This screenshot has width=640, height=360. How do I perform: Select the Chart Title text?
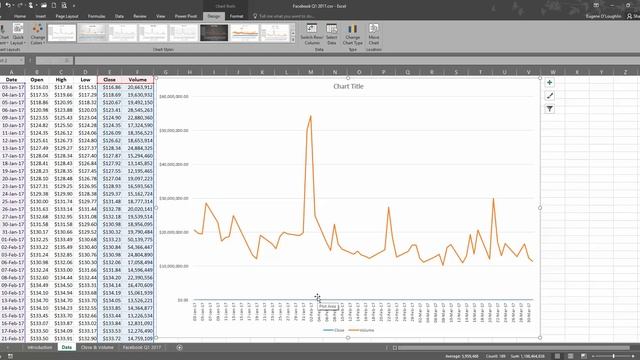pyautogui.click(x=348, y=86)
